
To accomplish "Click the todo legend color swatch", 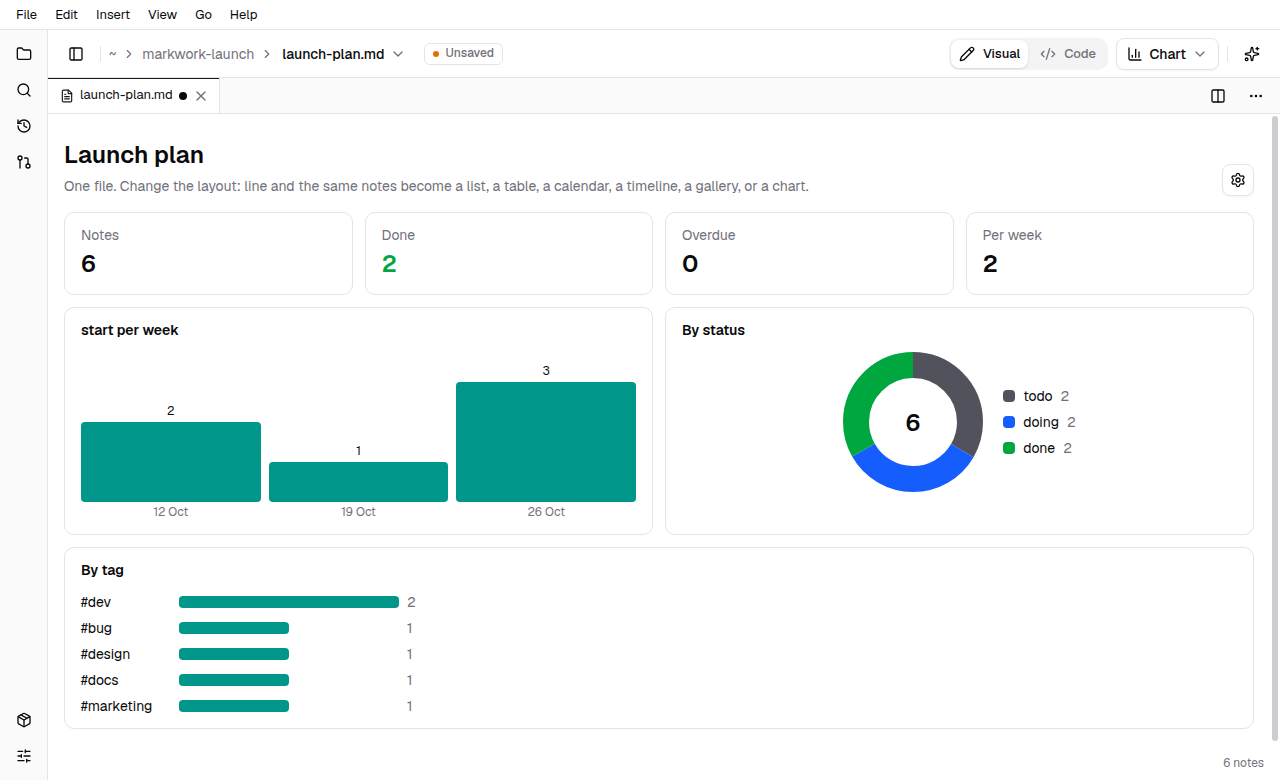I will click(x=1009, y=397).
